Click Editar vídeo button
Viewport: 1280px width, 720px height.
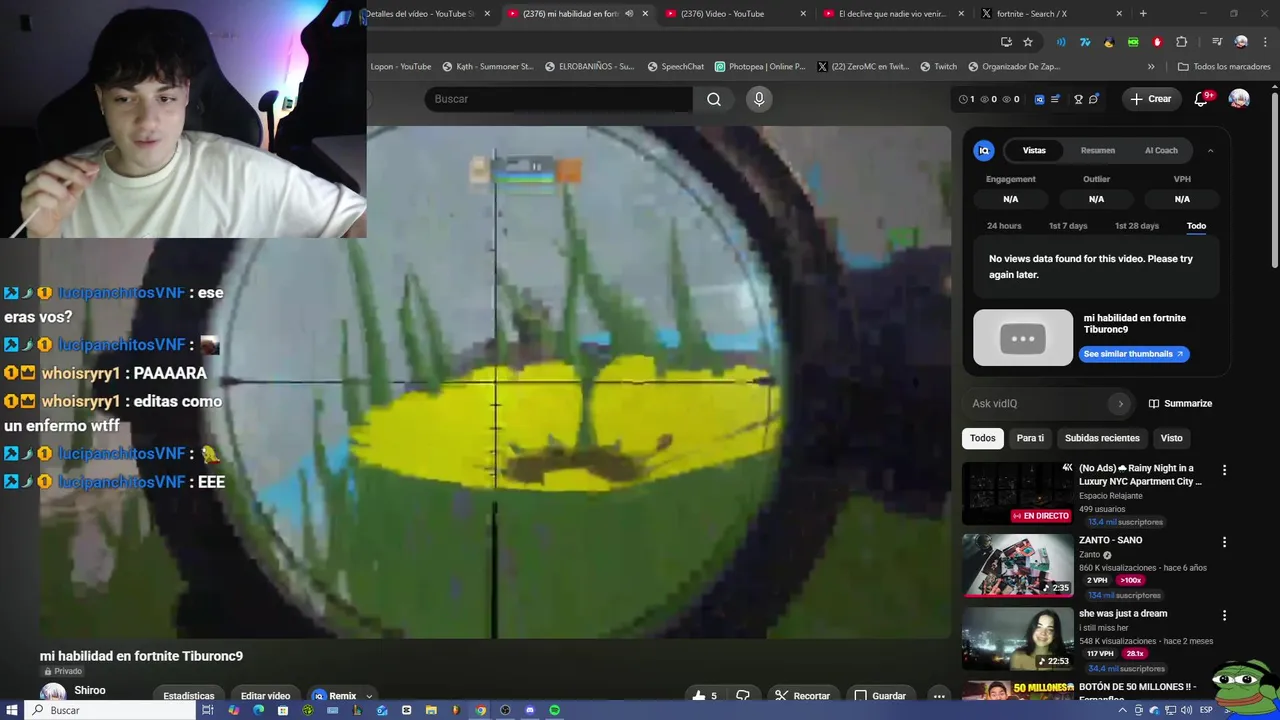coord(265,696)
